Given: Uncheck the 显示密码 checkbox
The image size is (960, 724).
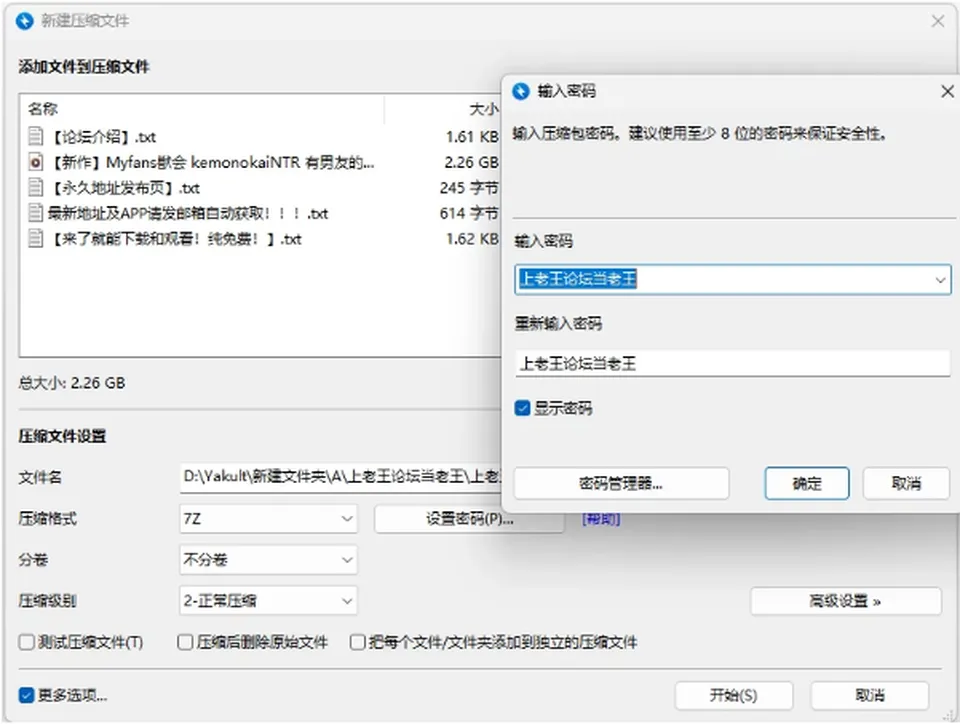Looking at the screenshot, I should coord(522,408).
